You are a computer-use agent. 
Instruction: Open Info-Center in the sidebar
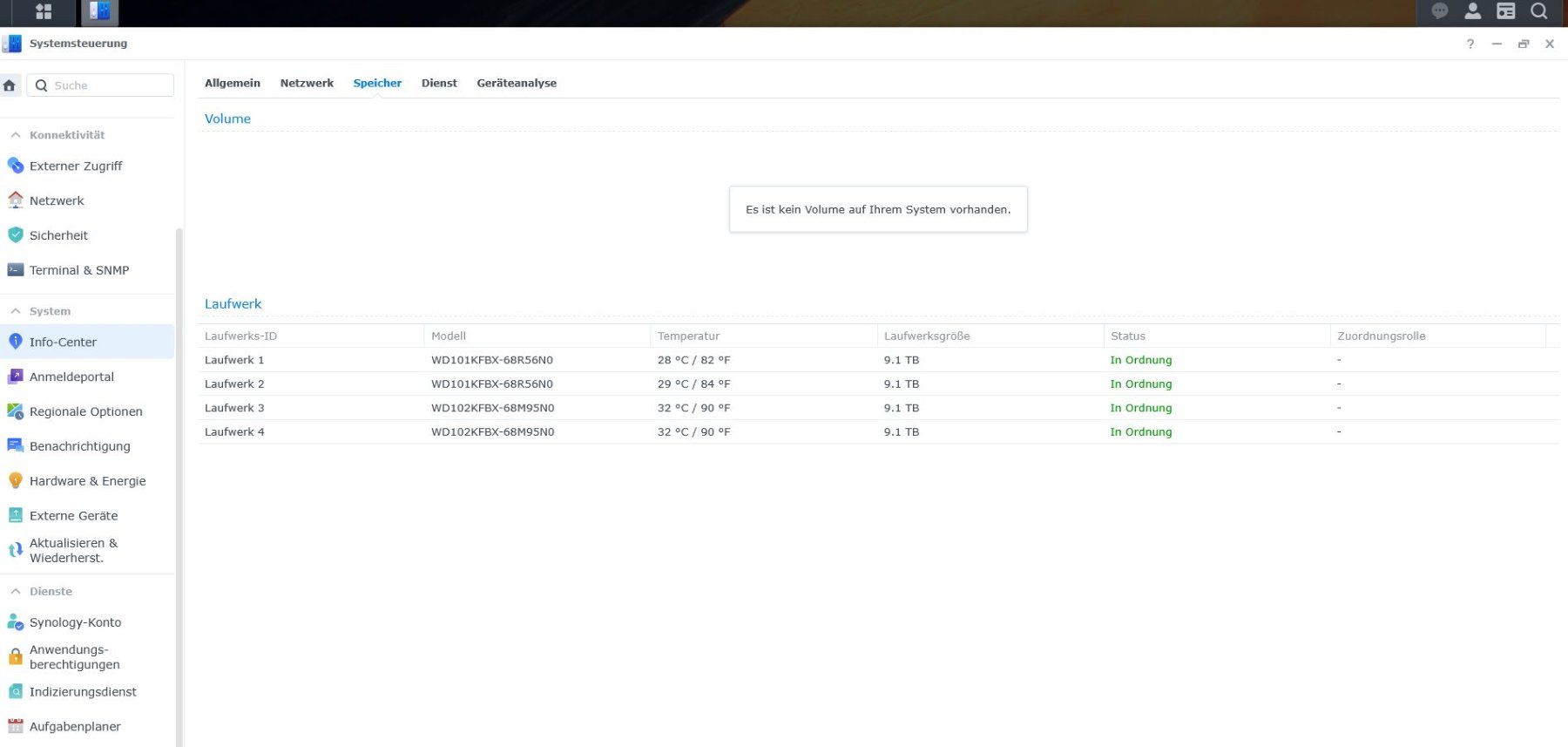coord(87,342)
